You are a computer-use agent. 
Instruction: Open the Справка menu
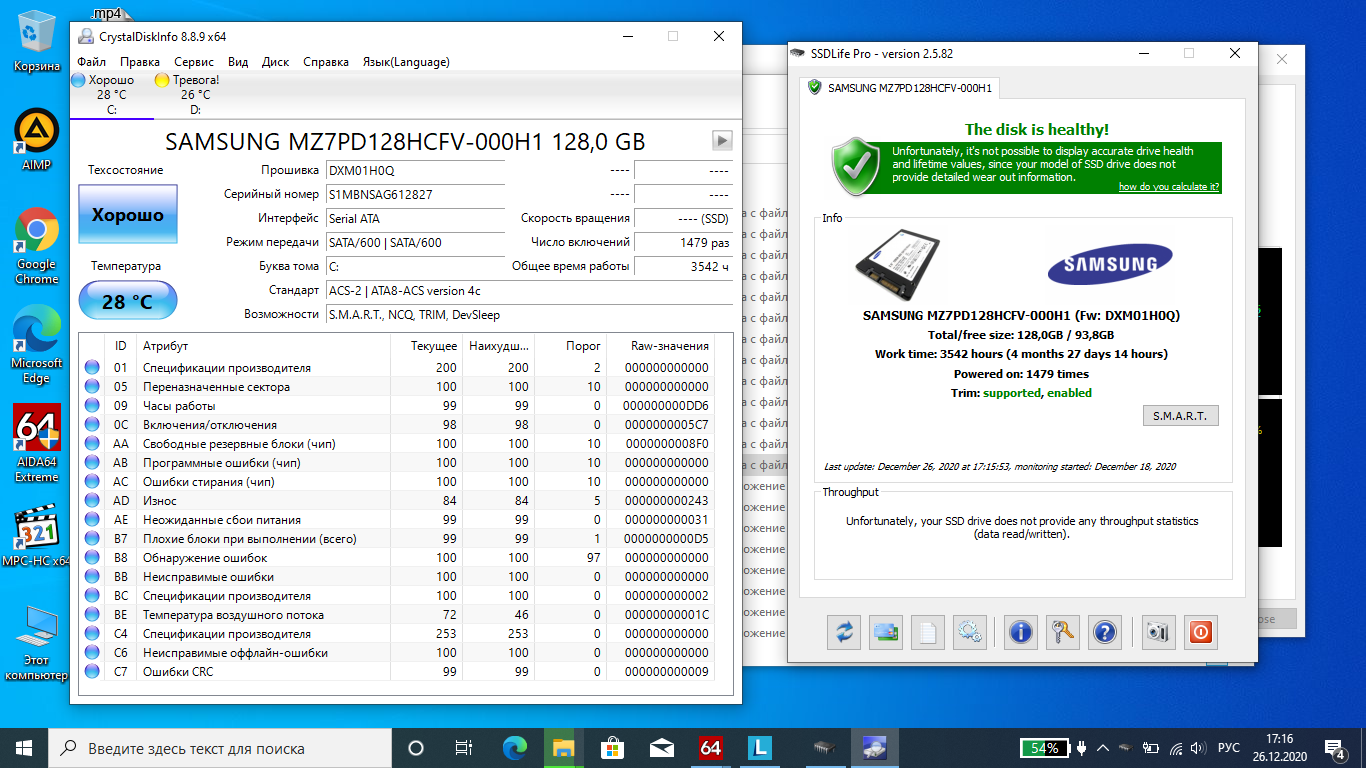tap(326, 62)
